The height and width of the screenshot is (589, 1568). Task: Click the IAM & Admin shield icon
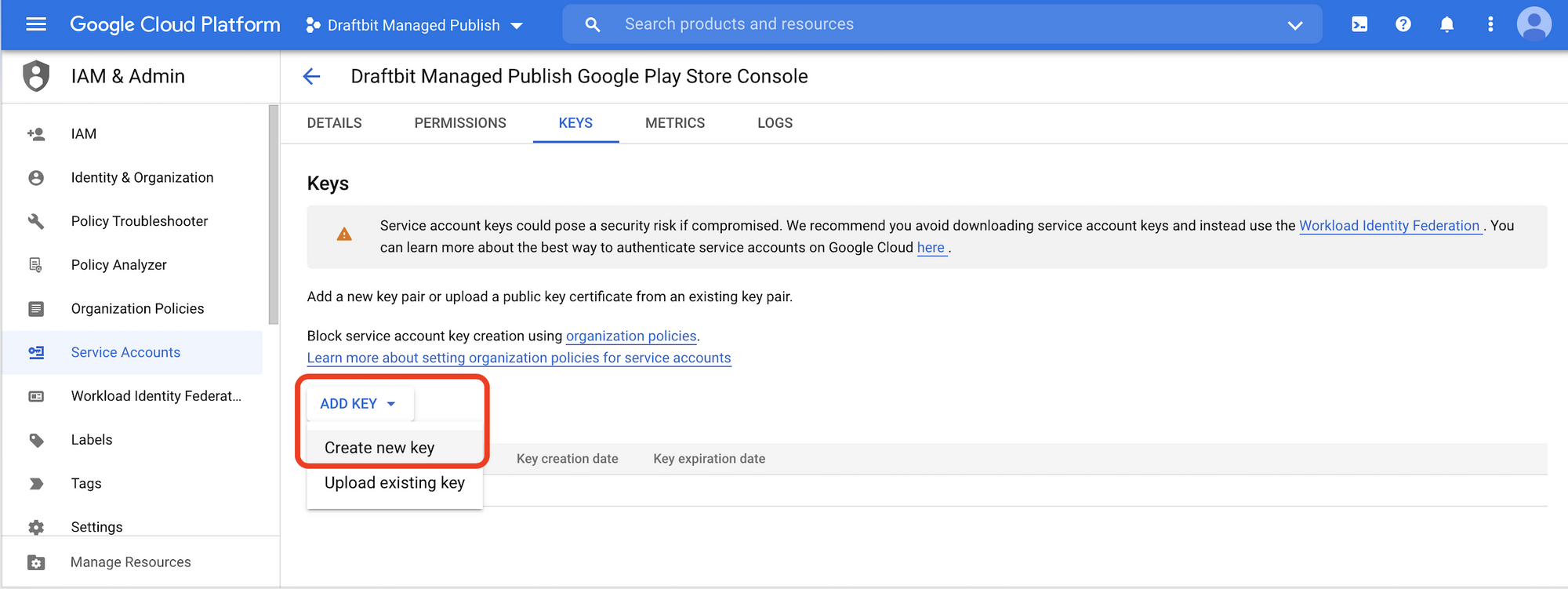point(36,76)
